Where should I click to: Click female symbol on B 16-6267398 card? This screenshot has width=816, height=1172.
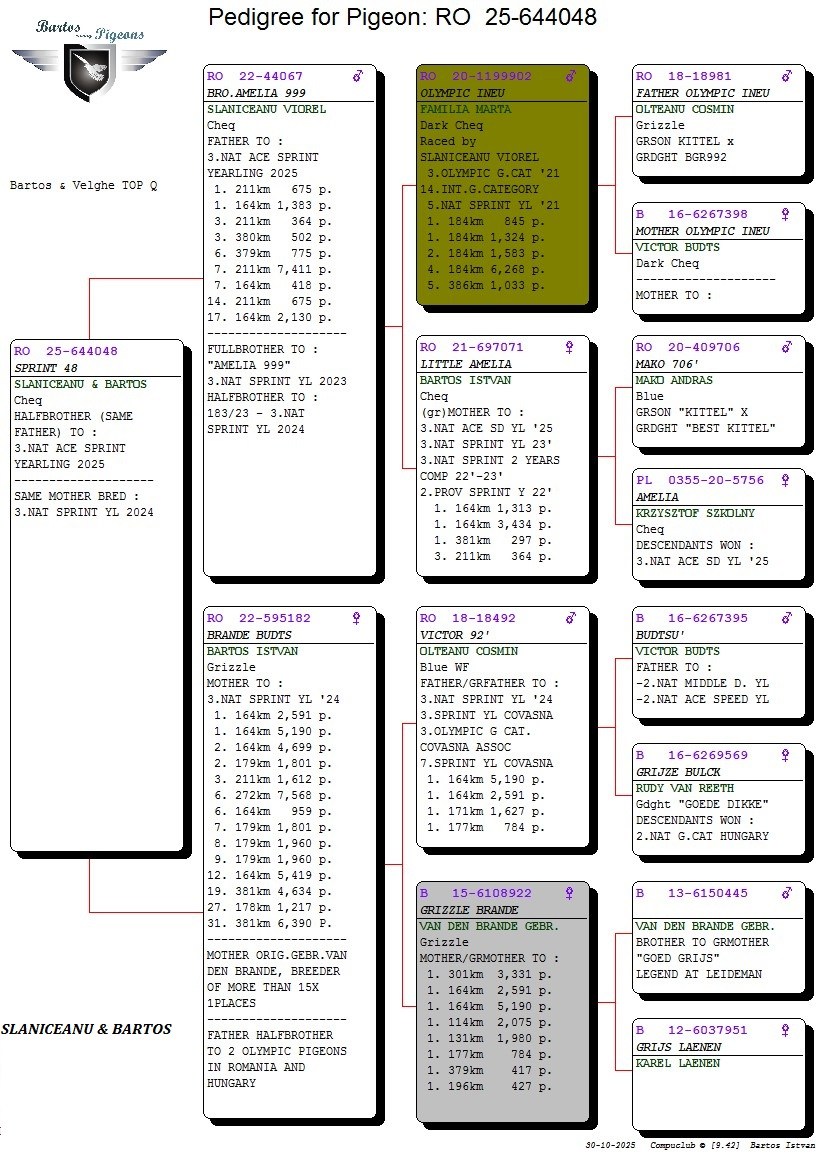click(x=786, y=214)
